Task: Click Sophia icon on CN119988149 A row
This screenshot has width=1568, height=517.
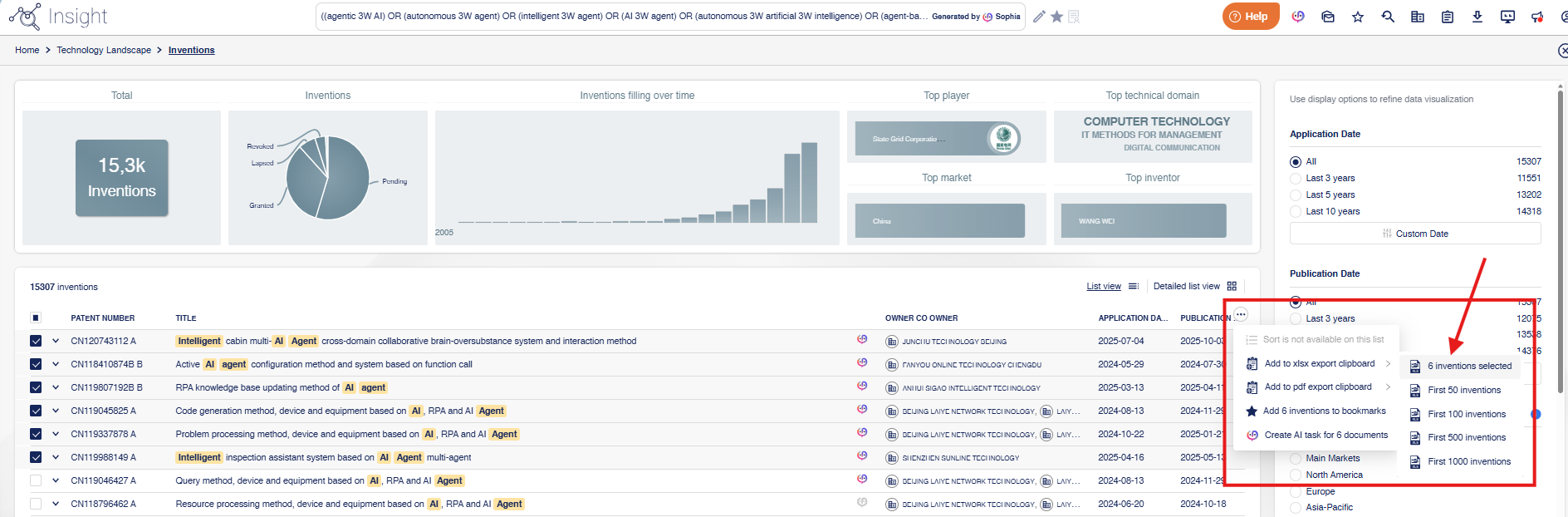Action: 862,455
